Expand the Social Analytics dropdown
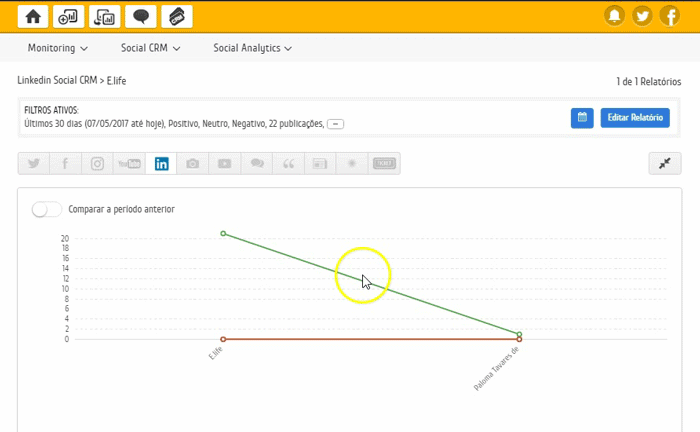This screenshot has height=432, width=700. [x=252, y=48]
